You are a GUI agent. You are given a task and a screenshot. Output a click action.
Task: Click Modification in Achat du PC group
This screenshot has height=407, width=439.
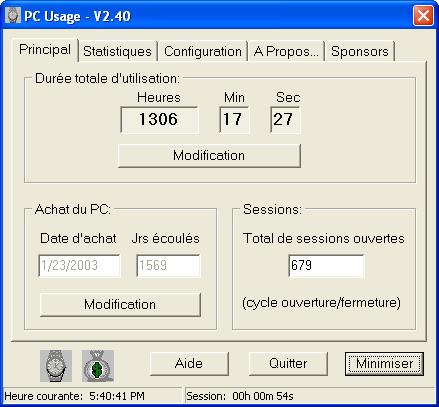[120, 304]
